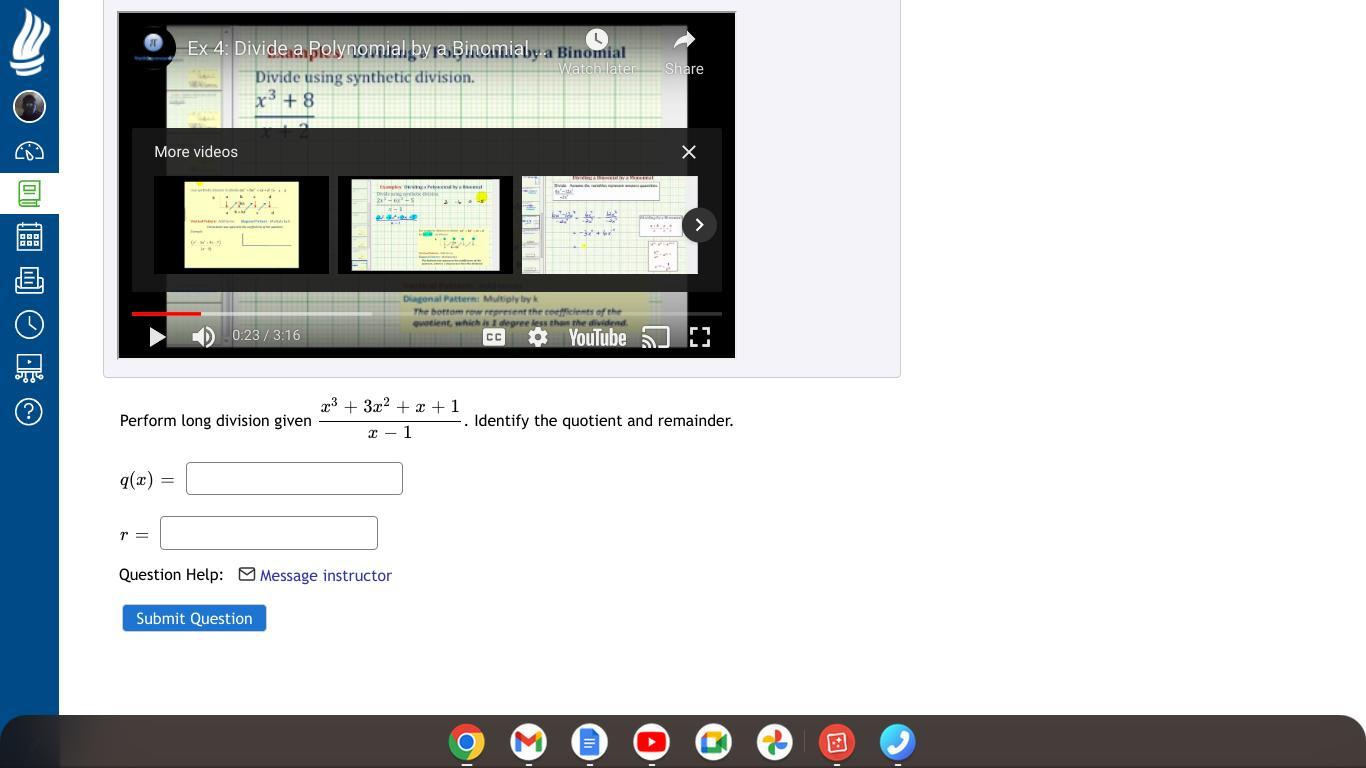Open the user profile avatar
The image size is (1366, 768).
pos(29,106)
